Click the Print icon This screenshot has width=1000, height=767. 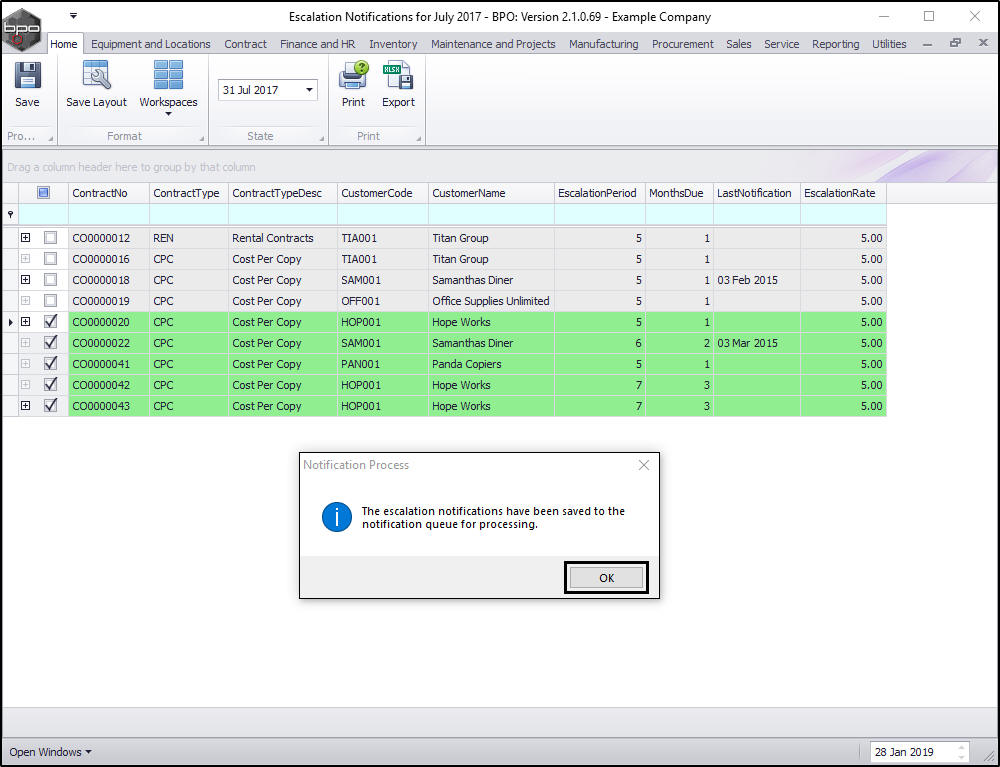tap(353, 75)
